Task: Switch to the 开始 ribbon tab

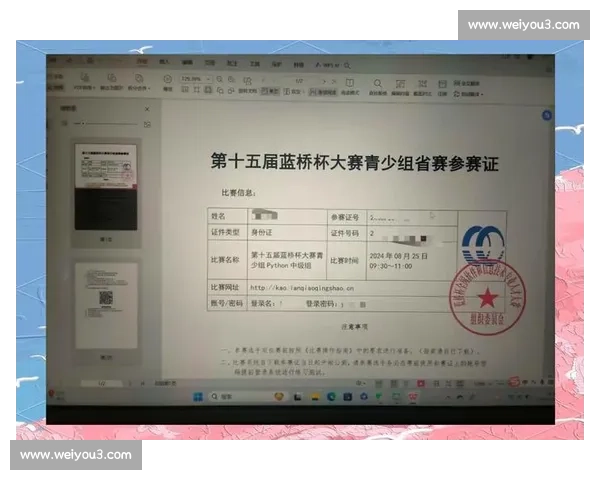Action: pos(142,61)
